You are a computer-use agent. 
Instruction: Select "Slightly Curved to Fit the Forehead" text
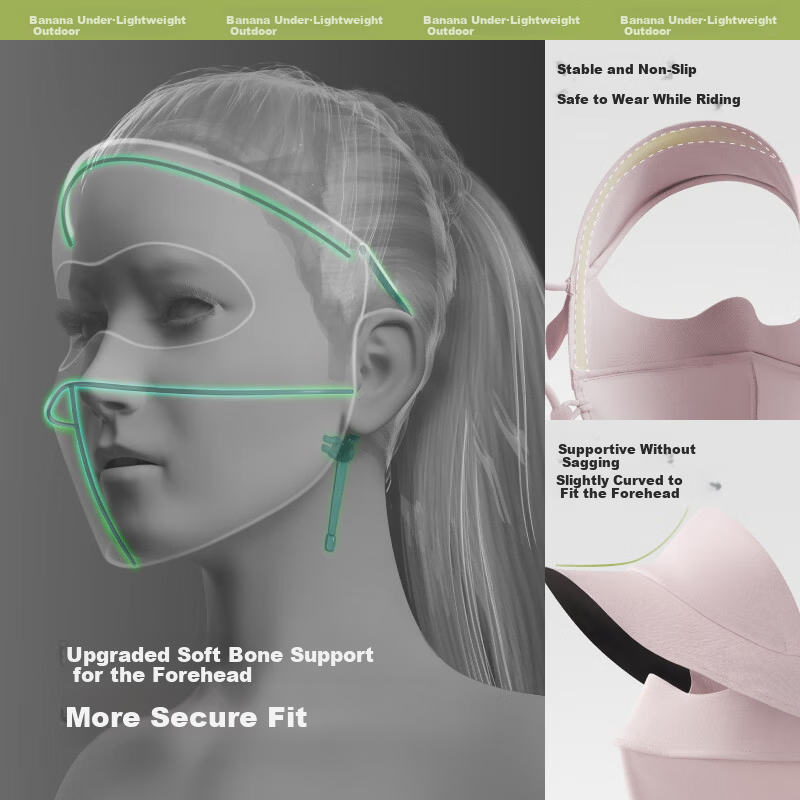(619, 487)
